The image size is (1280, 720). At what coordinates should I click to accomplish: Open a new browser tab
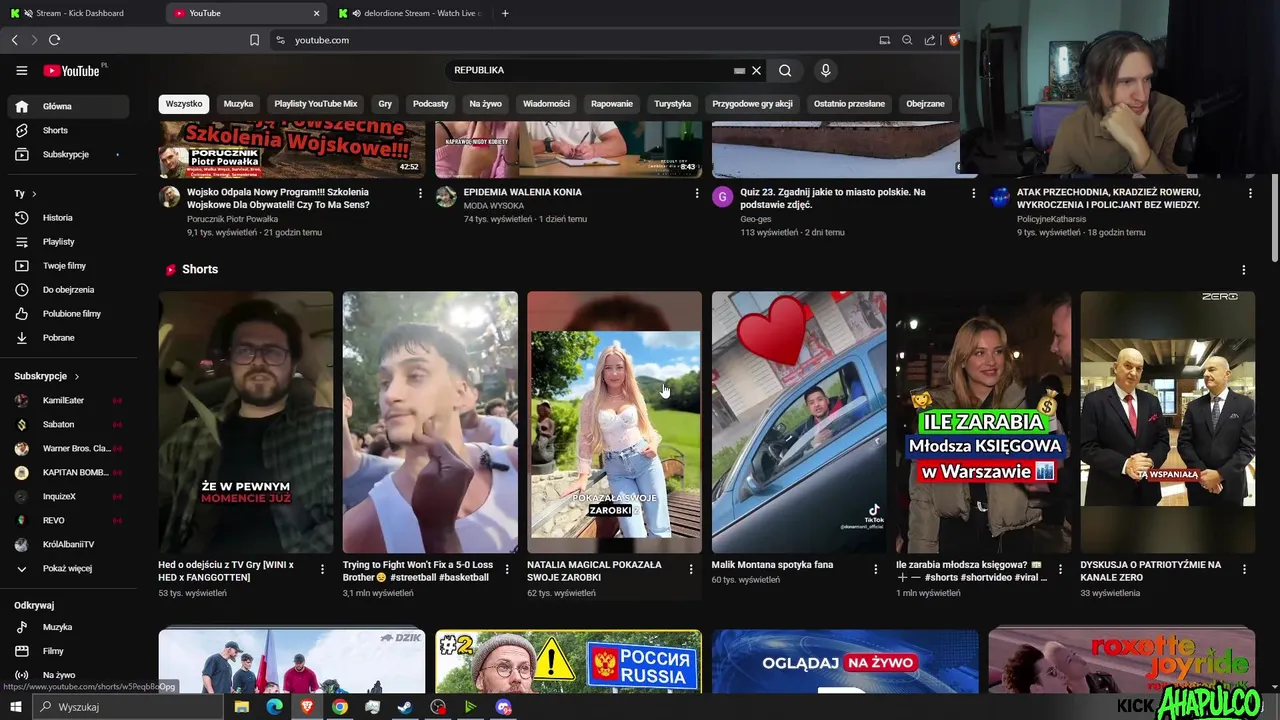coord(505,13)
